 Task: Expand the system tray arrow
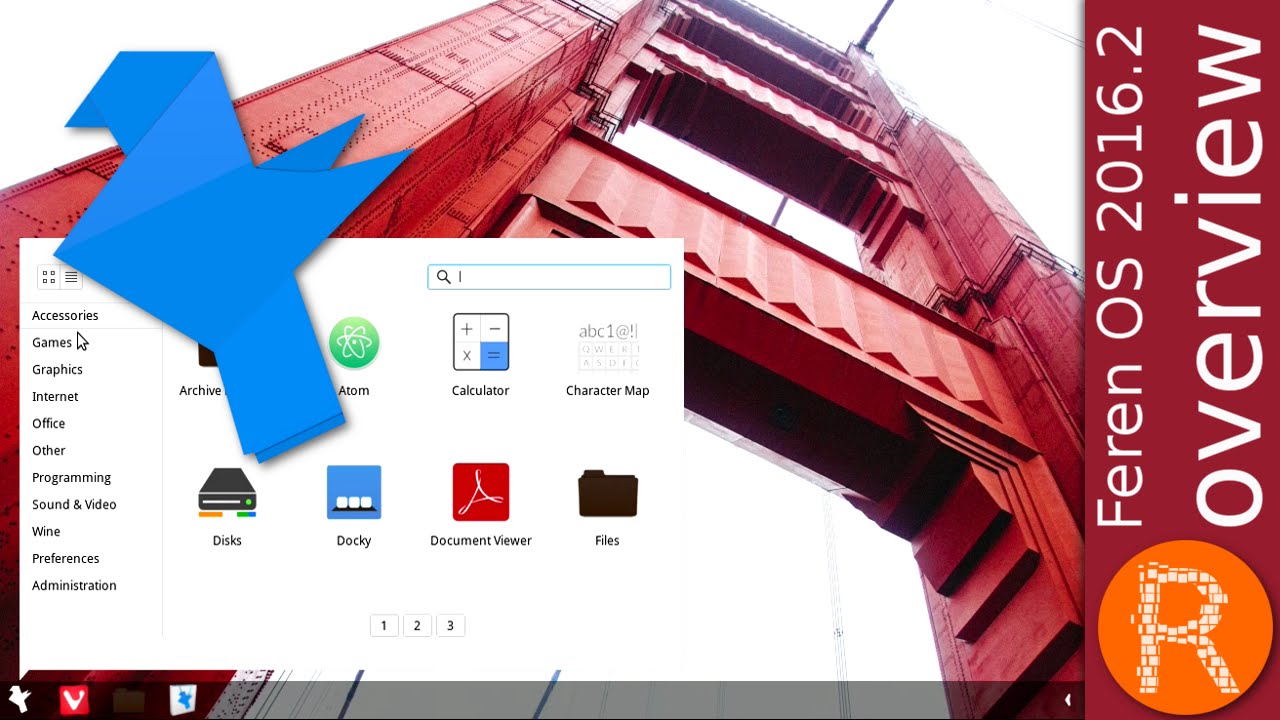pyautogui.click(x=1068, y=700)
